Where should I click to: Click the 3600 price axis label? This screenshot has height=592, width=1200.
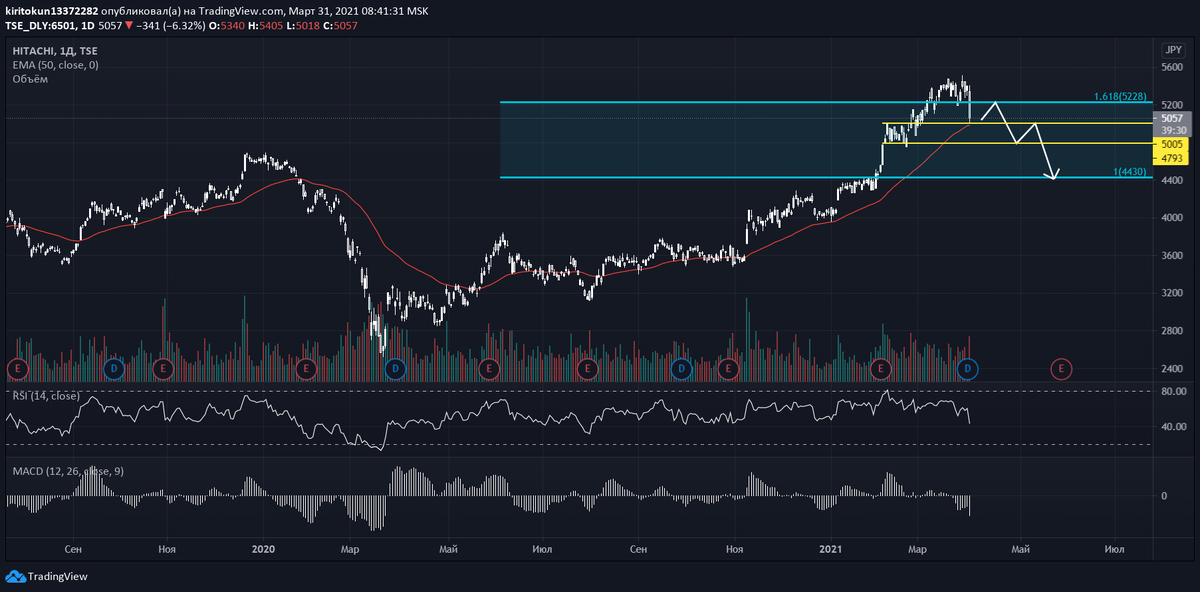1172,256
